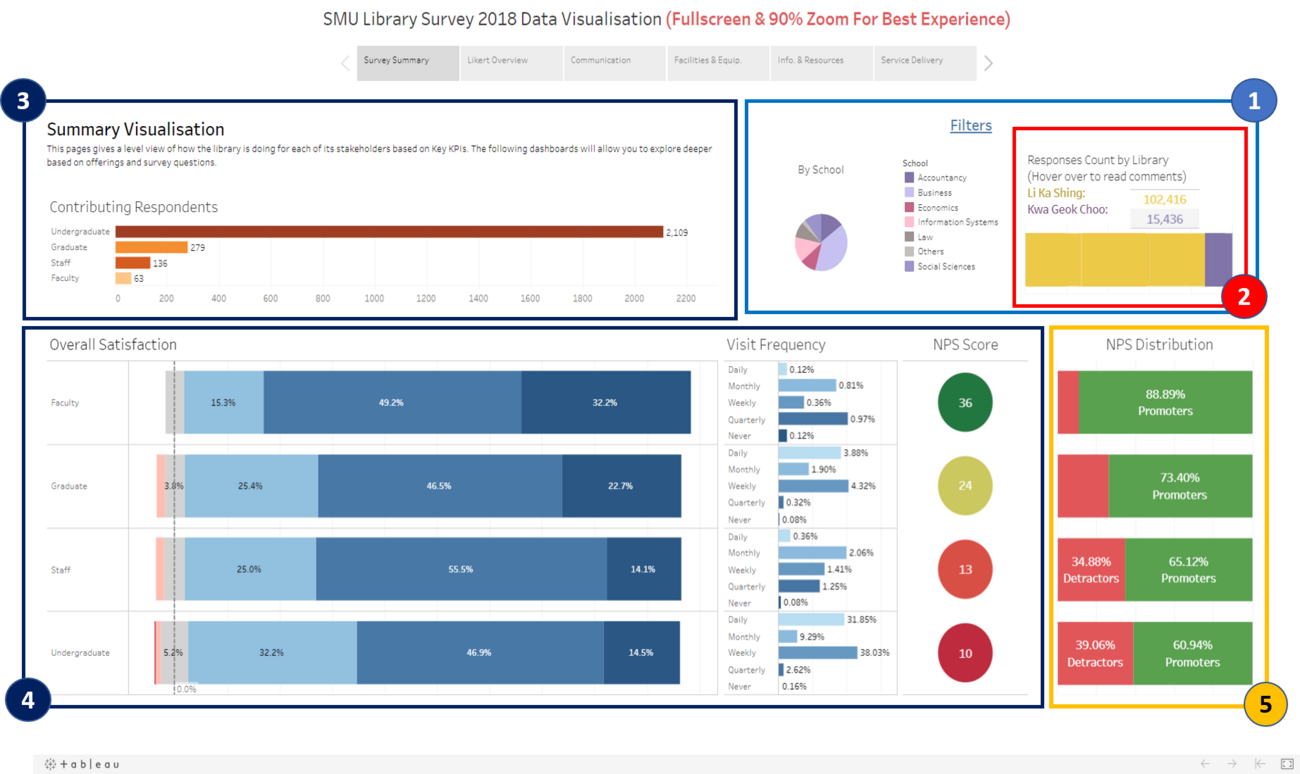Click Graduate 46.5% satisfaction segment
The height and width of the screenshot is (774, 1300).
click(440, 486)
